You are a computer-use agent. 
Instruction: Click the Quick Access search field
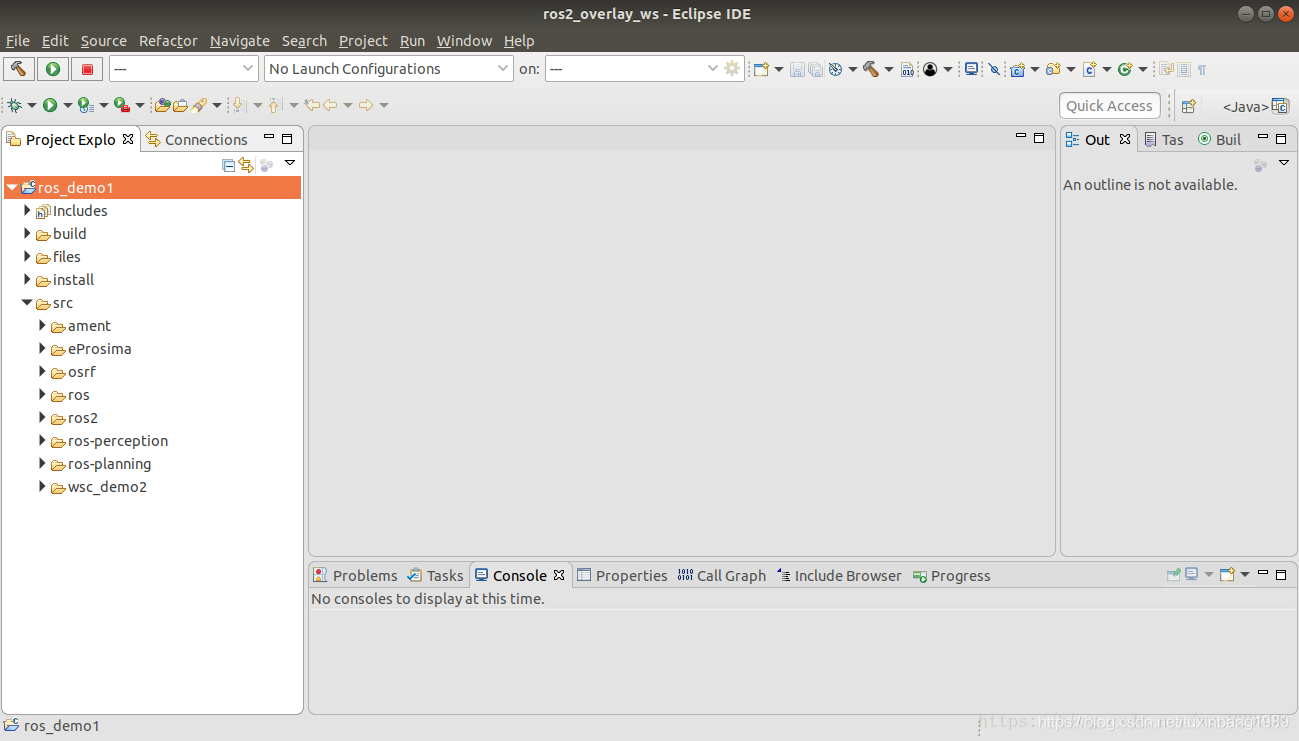coord(1110,106)
